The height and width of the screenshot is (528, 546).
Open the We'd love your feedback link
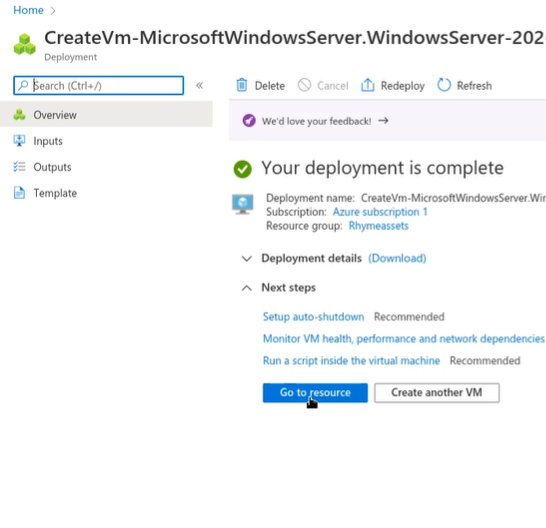(316, 121)
